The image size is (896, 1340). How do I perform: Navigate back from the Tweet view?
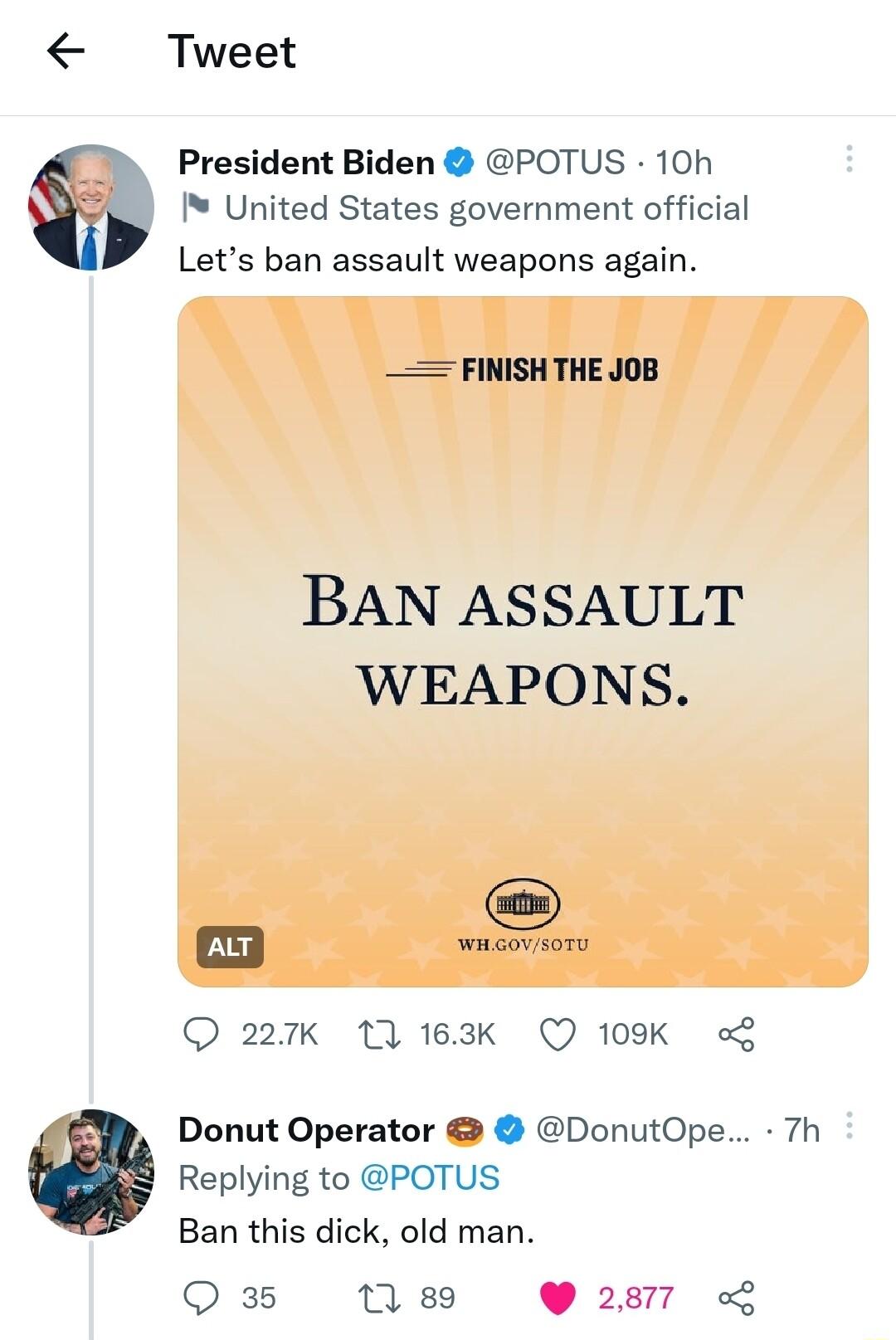click(x=66, y=52)
